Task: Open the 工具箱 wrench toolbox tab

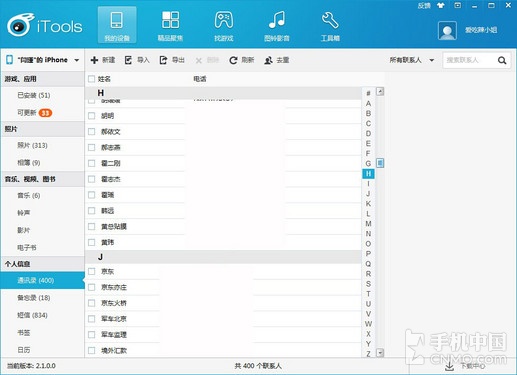Action: pos(330,25)
